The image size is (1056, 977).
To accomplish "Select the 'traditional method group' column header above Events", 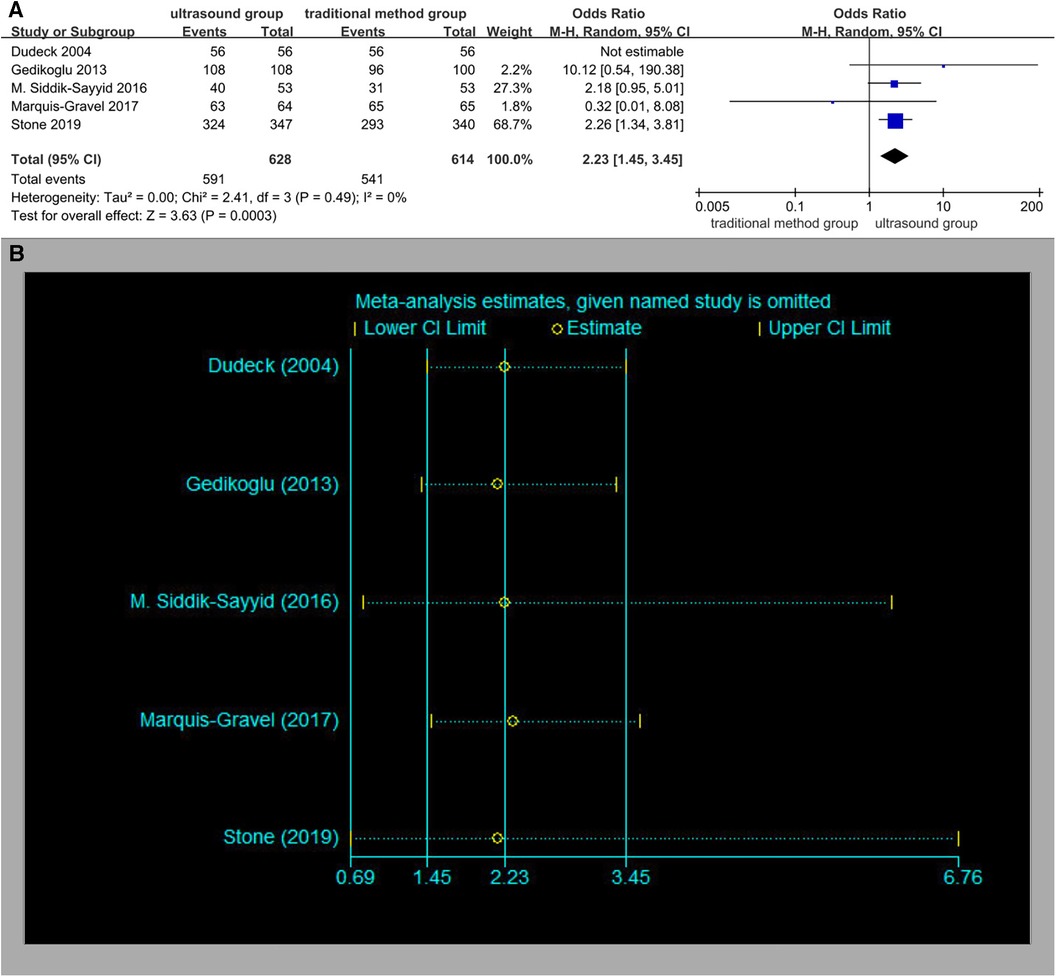I will (x=385, y=13).
